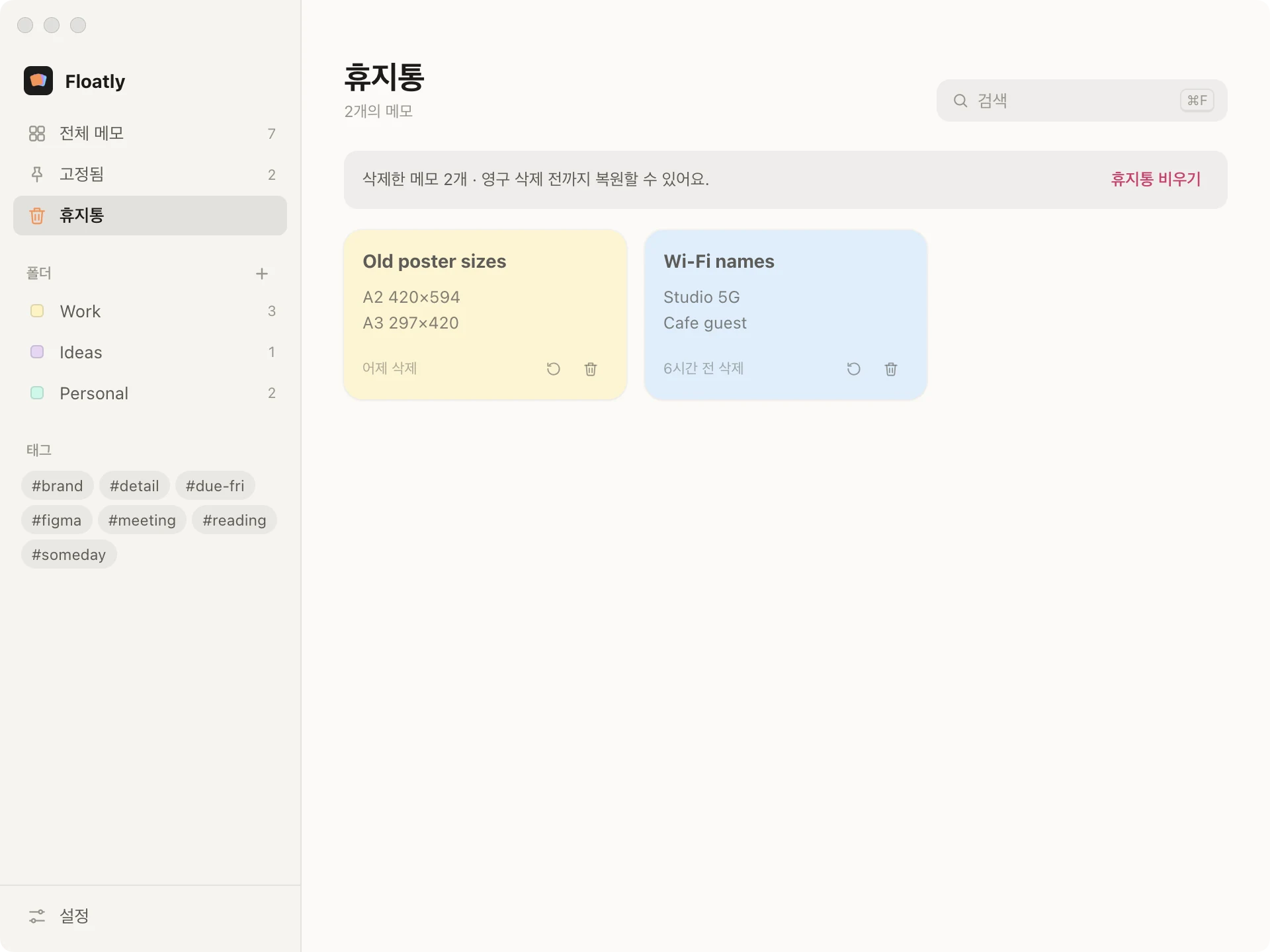The width and height of the screenshot is (1270, 952).
Task: Click 휴지통 비우기 to empty trash
Action: (x=1156, y=179)
